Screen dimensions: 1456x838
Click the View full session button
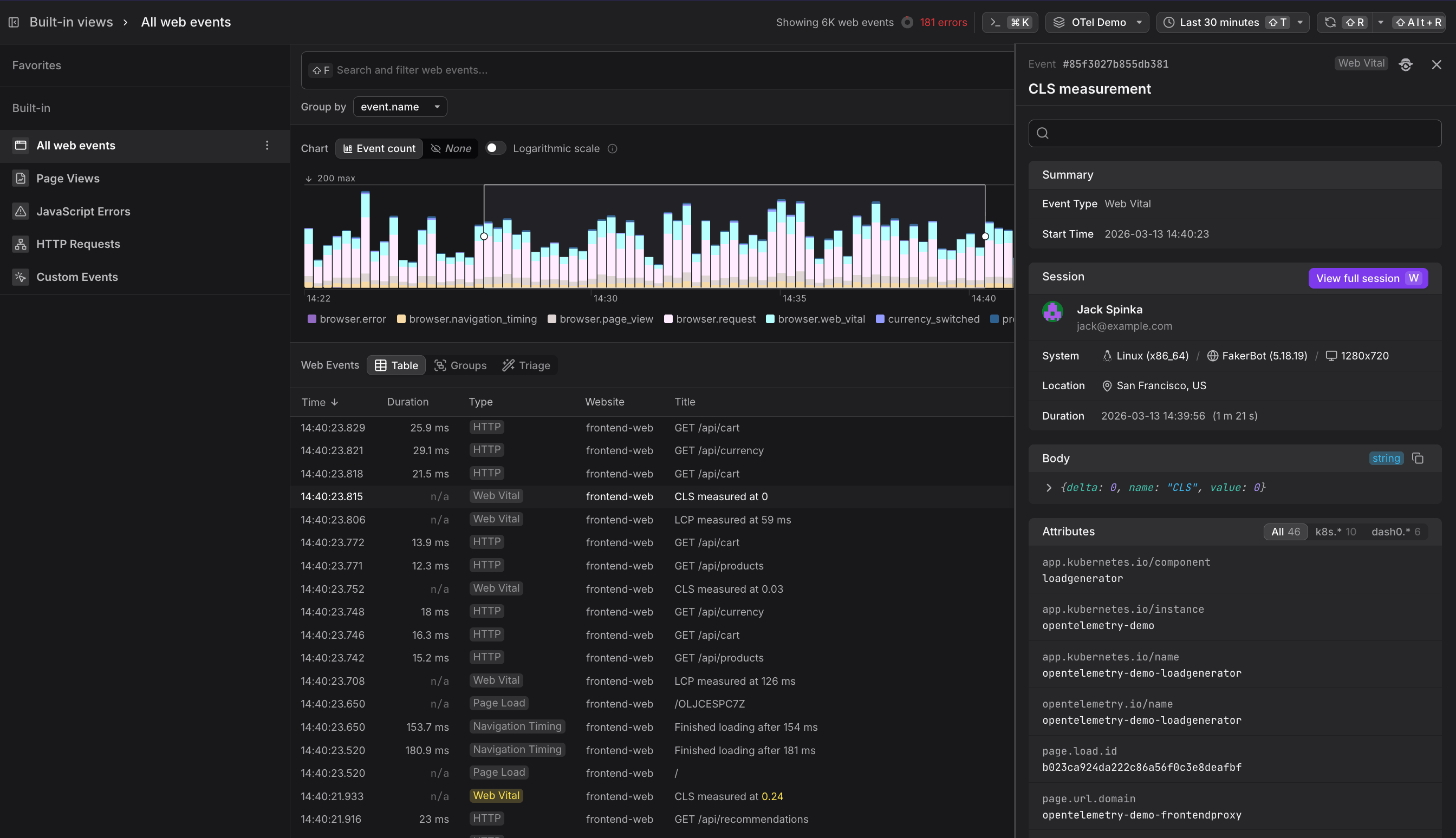[x=1367, y=278]
